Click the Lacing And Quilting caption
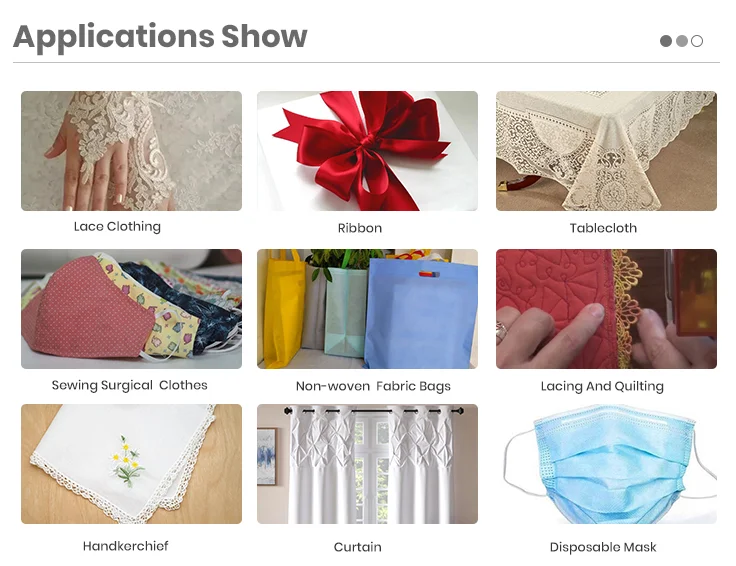This screenshot has height=566, width=736. (602, 386)
